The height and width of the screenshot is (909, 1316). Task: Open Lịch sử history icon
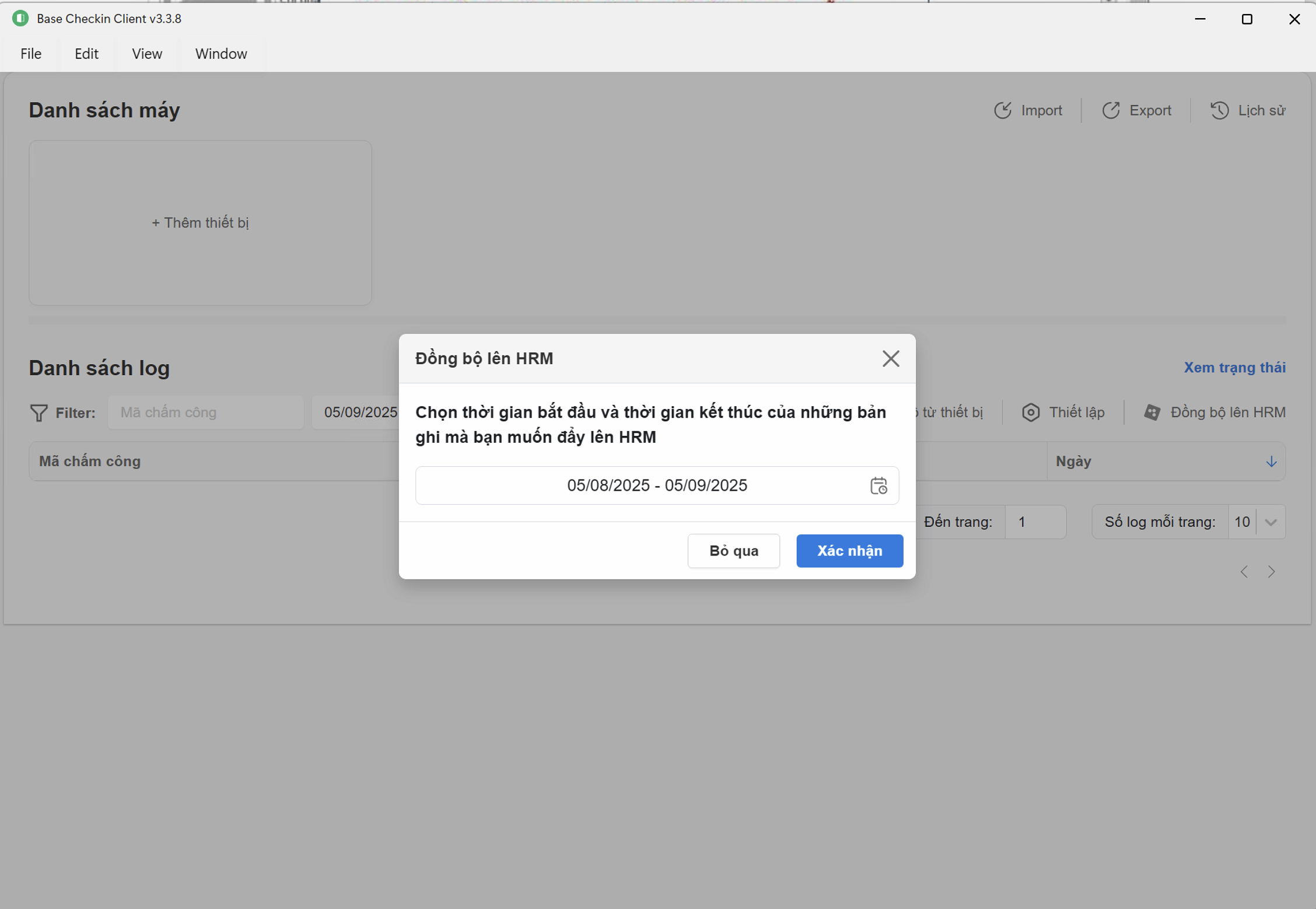(1219, 110)
